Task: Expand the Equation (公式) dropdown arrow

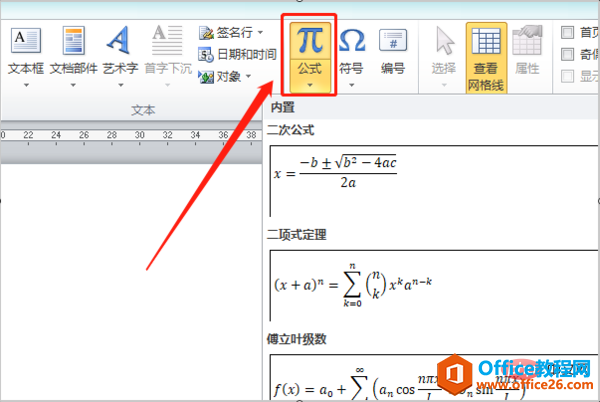Action: (310, 85)
